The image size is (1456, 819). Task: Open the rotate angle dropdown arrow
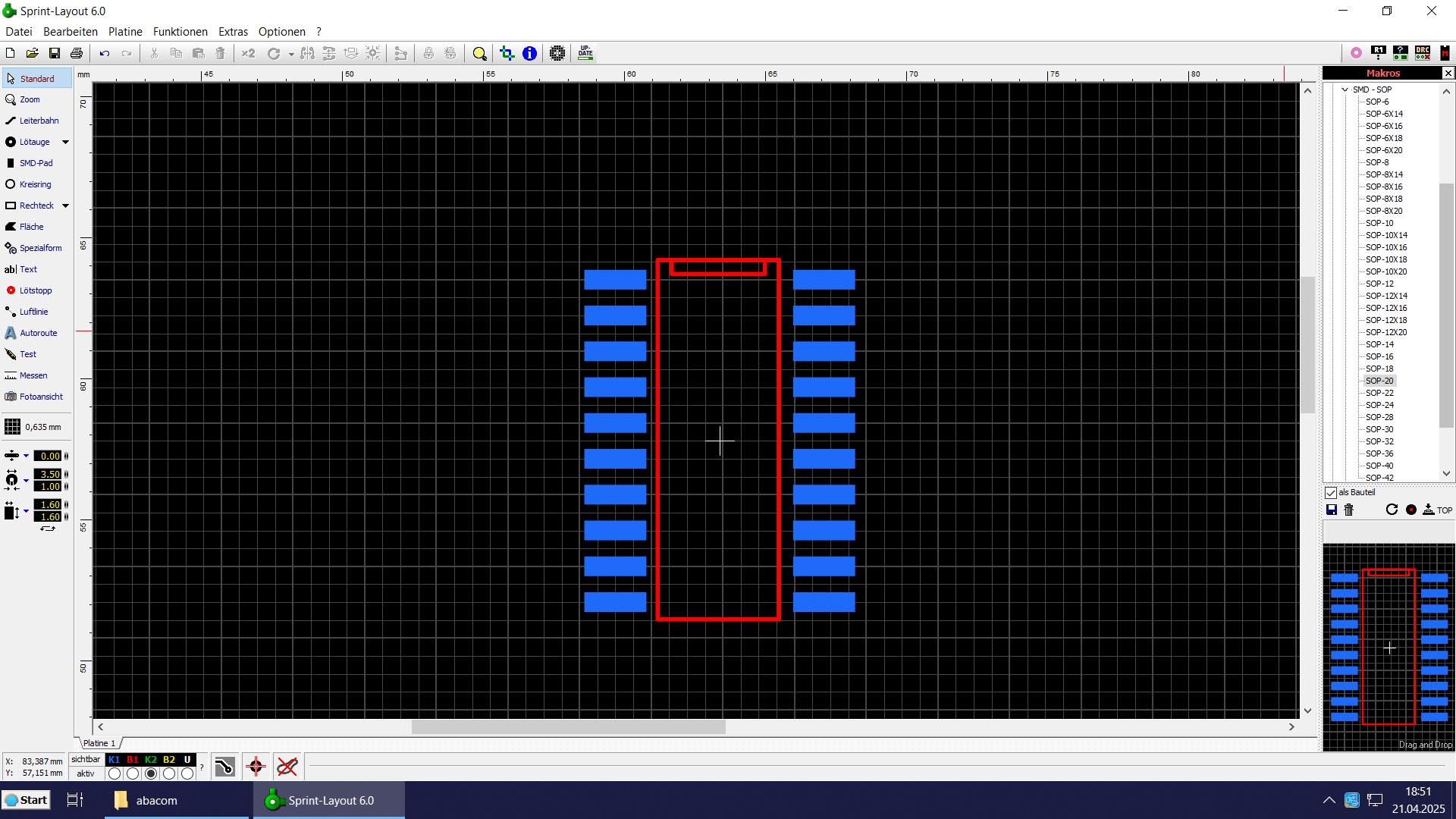point(291,54)
